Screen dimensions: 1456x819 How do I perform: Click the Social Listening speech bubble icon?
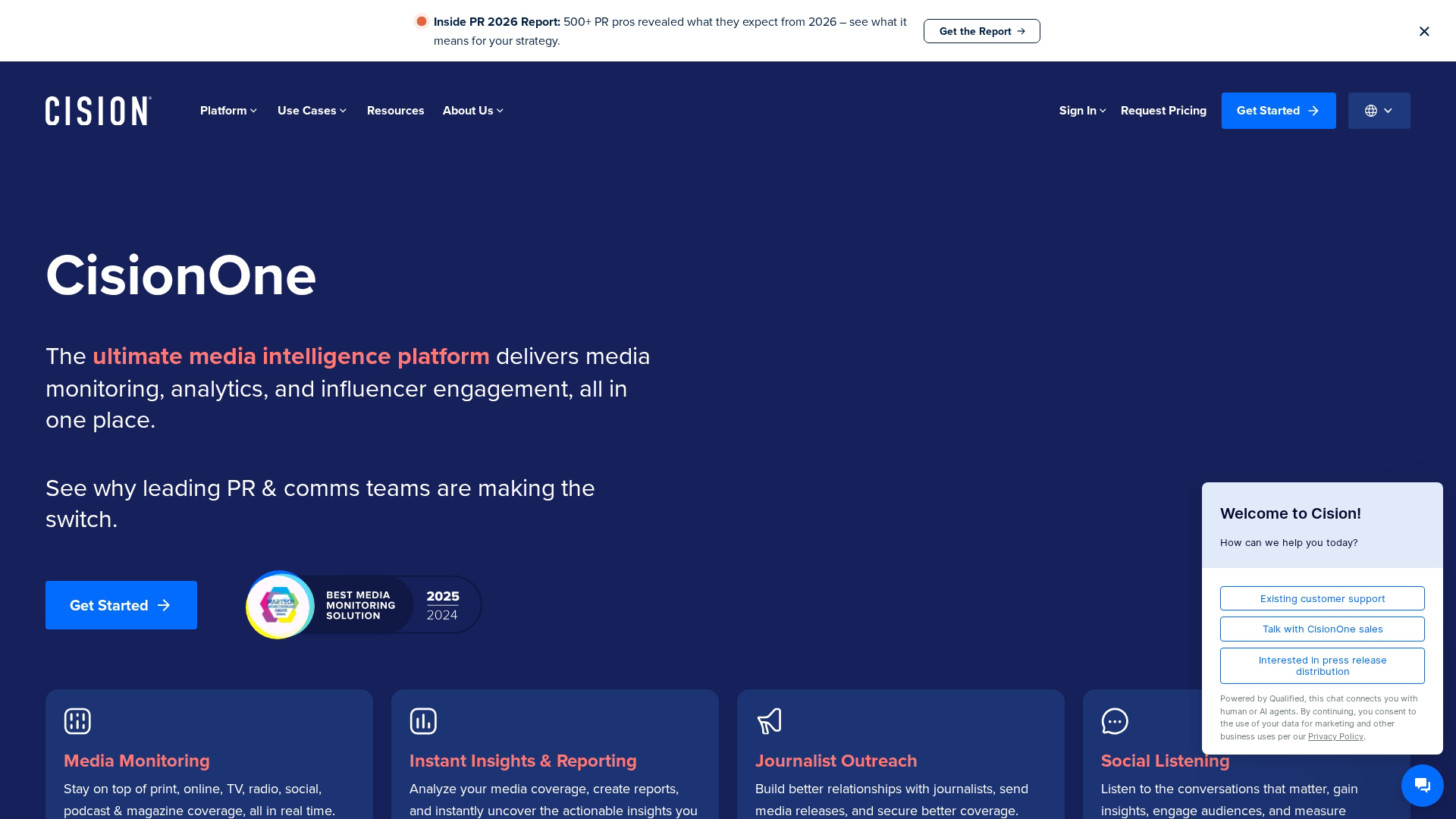1114,721
